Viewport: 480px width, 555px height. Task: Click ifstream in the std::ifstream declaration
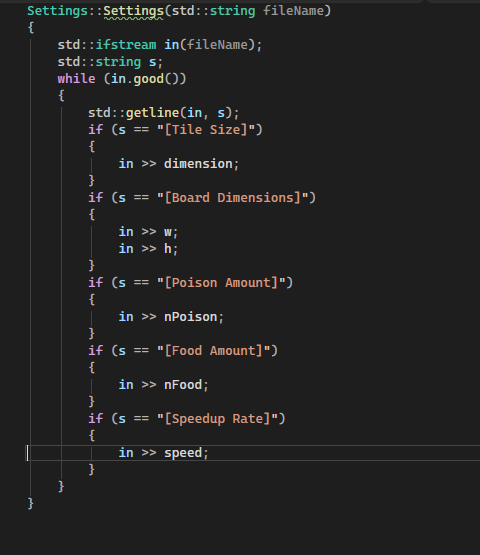coord(126,45)
